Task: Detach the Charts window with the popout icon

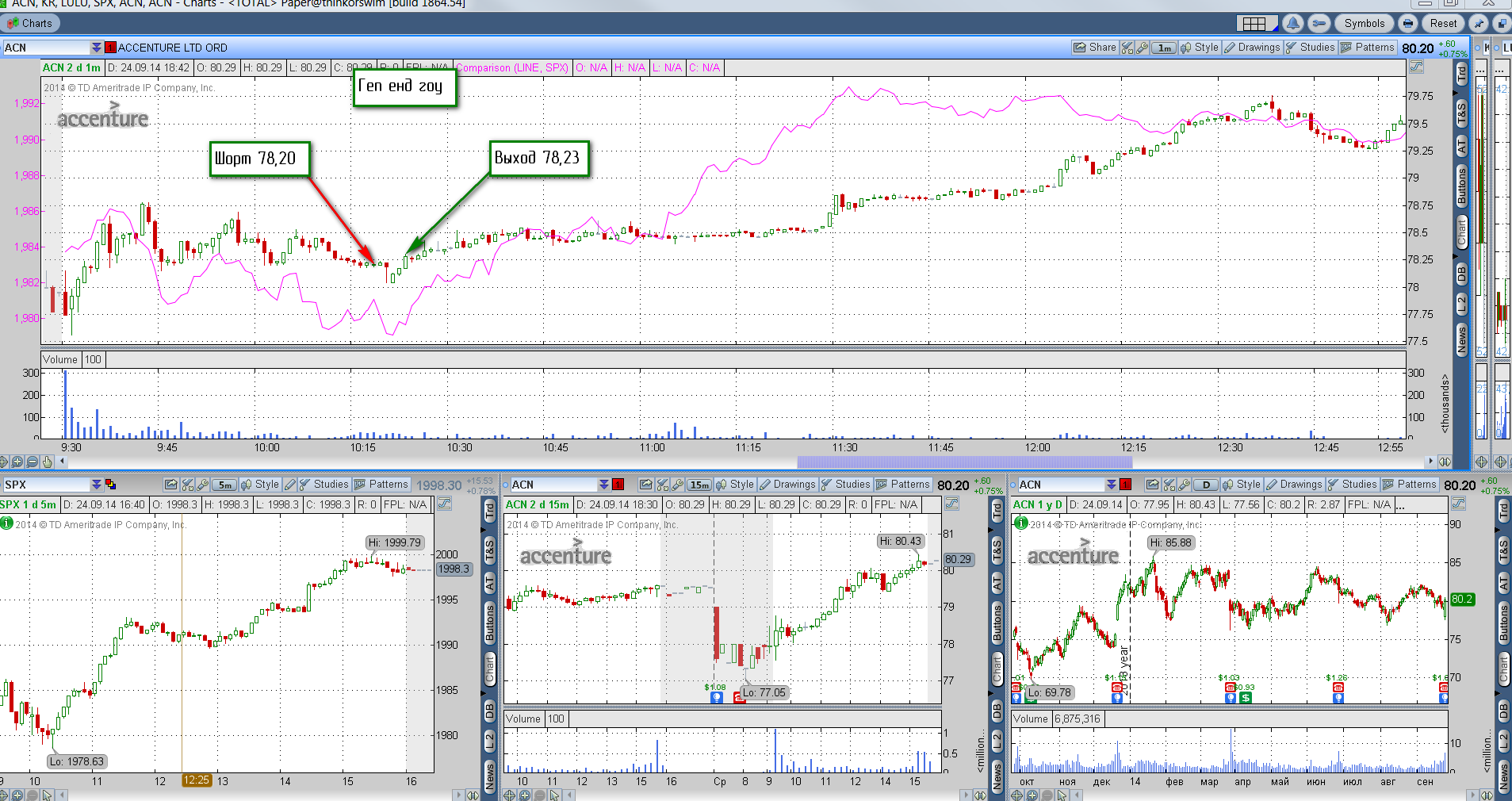Action: pyautogui.click(x=1501, y=24)
